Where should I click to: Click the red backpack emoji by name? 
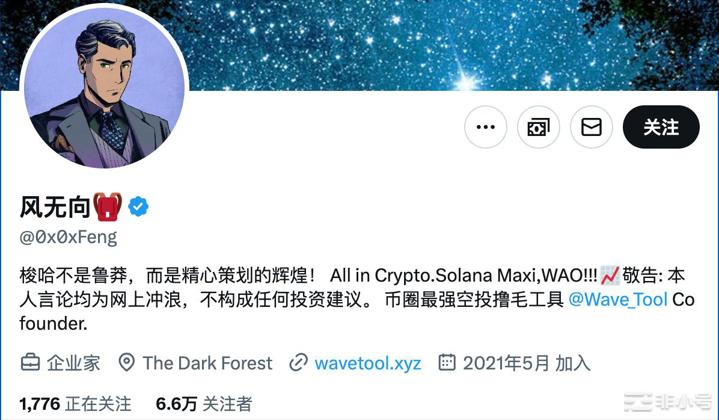(x=108, y=206)
